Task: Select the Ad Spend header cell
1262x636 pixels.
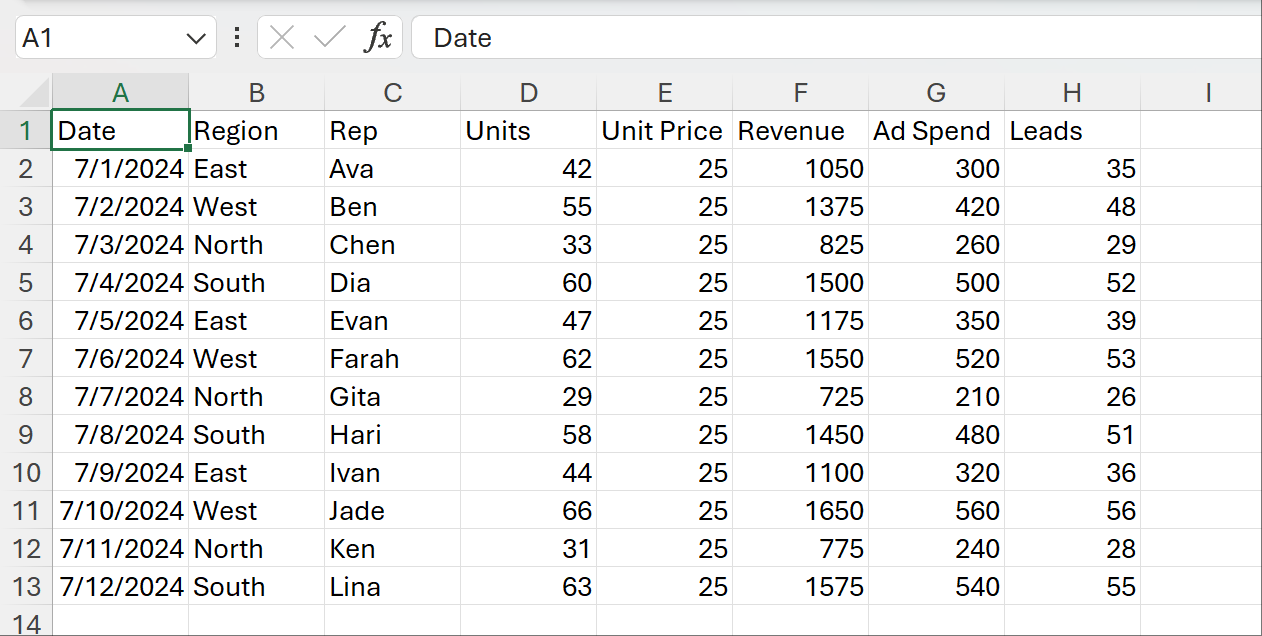Action: click(x=936, y=131)
